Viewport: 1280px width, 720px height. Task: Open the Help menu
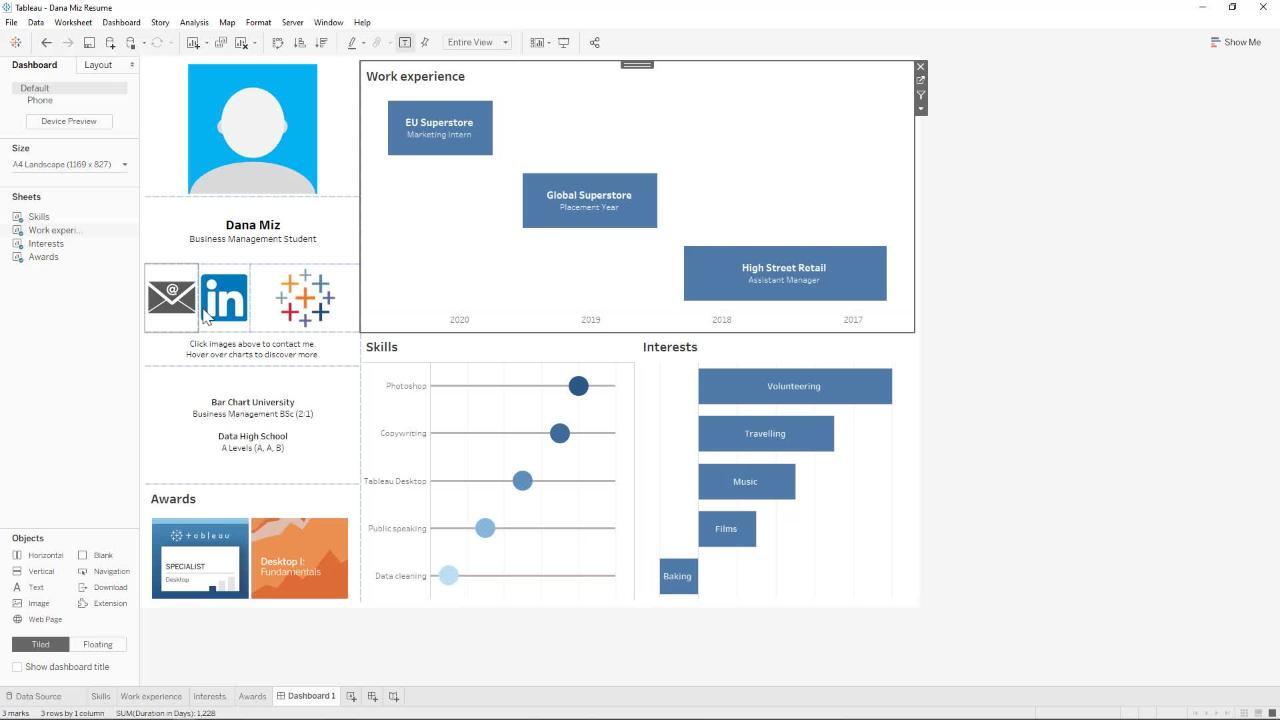click(x=362, y=22)
